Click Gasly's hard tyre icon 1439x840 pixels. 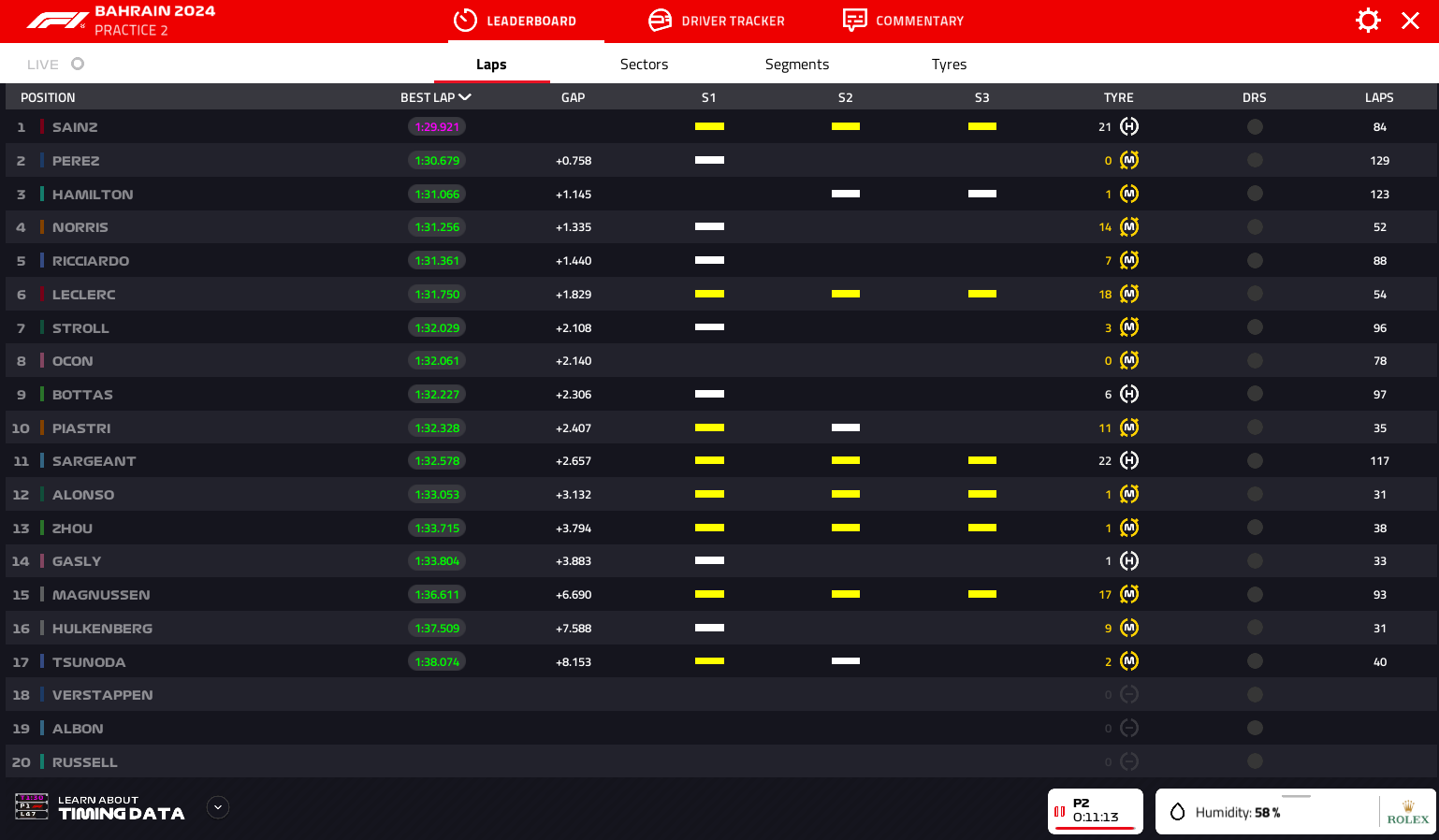pos(1129,560)
